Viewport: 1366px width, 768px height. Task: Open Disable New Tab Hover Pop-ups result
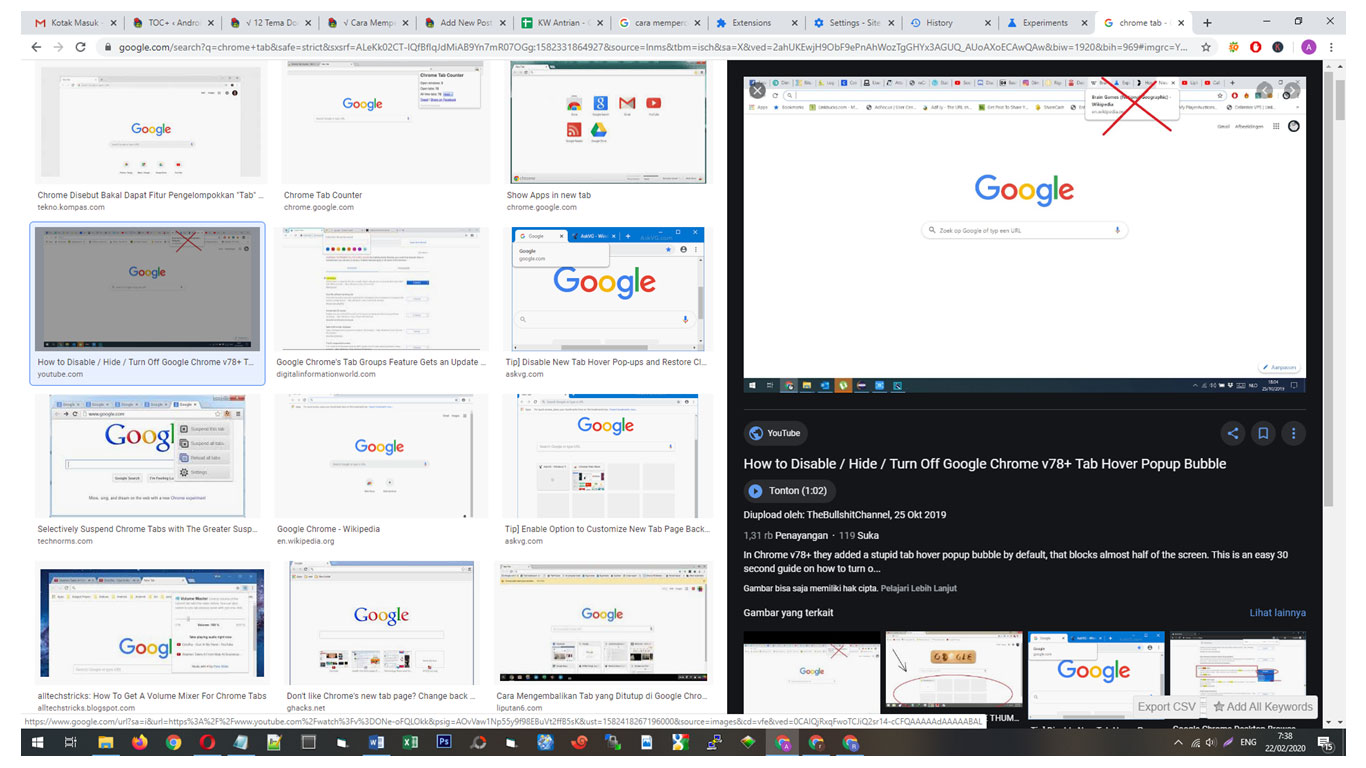pos(608,289)
